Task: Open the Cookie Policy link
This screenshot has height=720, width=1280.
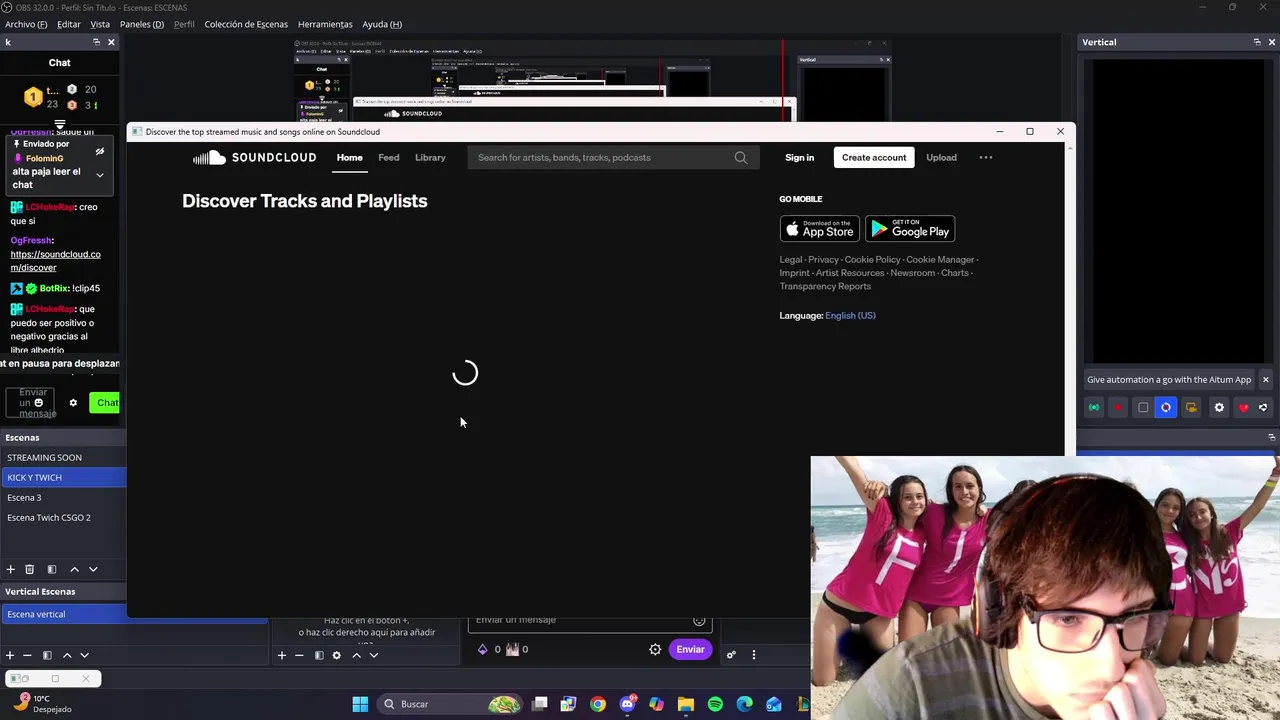Action: (872, 259)
